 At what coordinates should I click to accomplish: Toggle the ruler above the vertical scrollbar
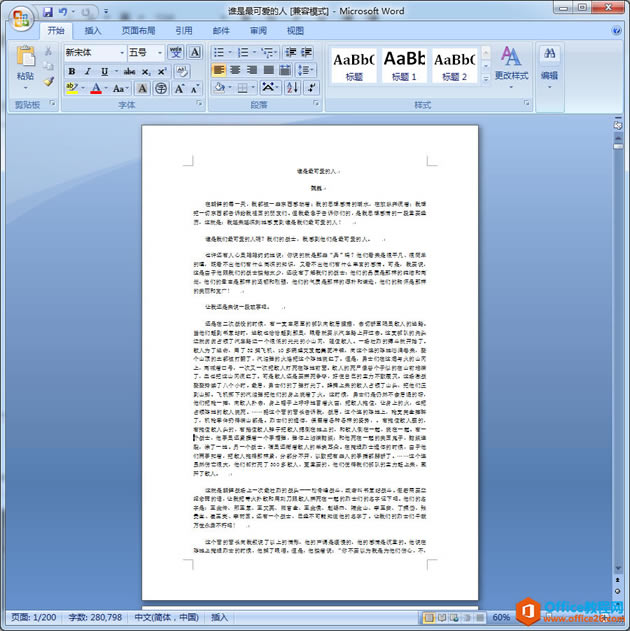click(618, 126)
